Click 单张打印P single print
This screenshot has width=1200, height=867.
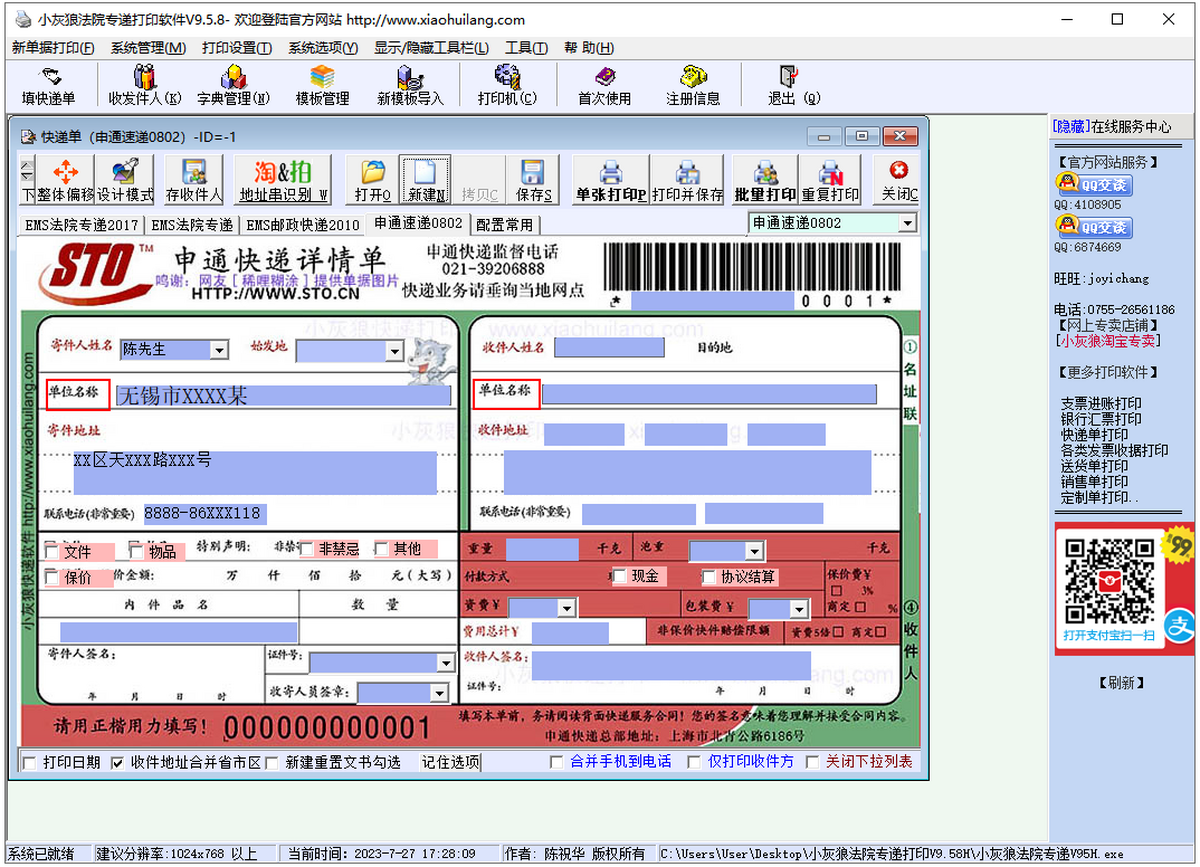click(610, 181)
